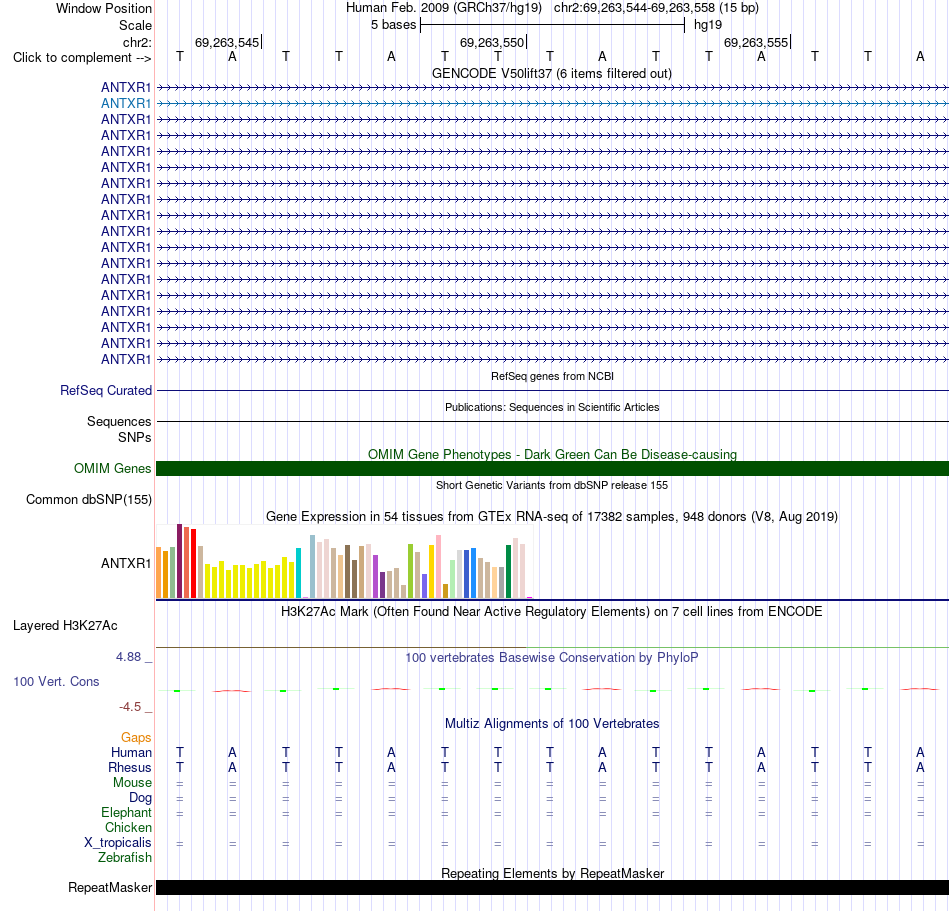Image resolution: width=950 pixels, height=911 pixels.
Task: Select the 'Human Feb. 2009 (GRCh37/hg19)' assembly text
Action: [x=443, y=8]
